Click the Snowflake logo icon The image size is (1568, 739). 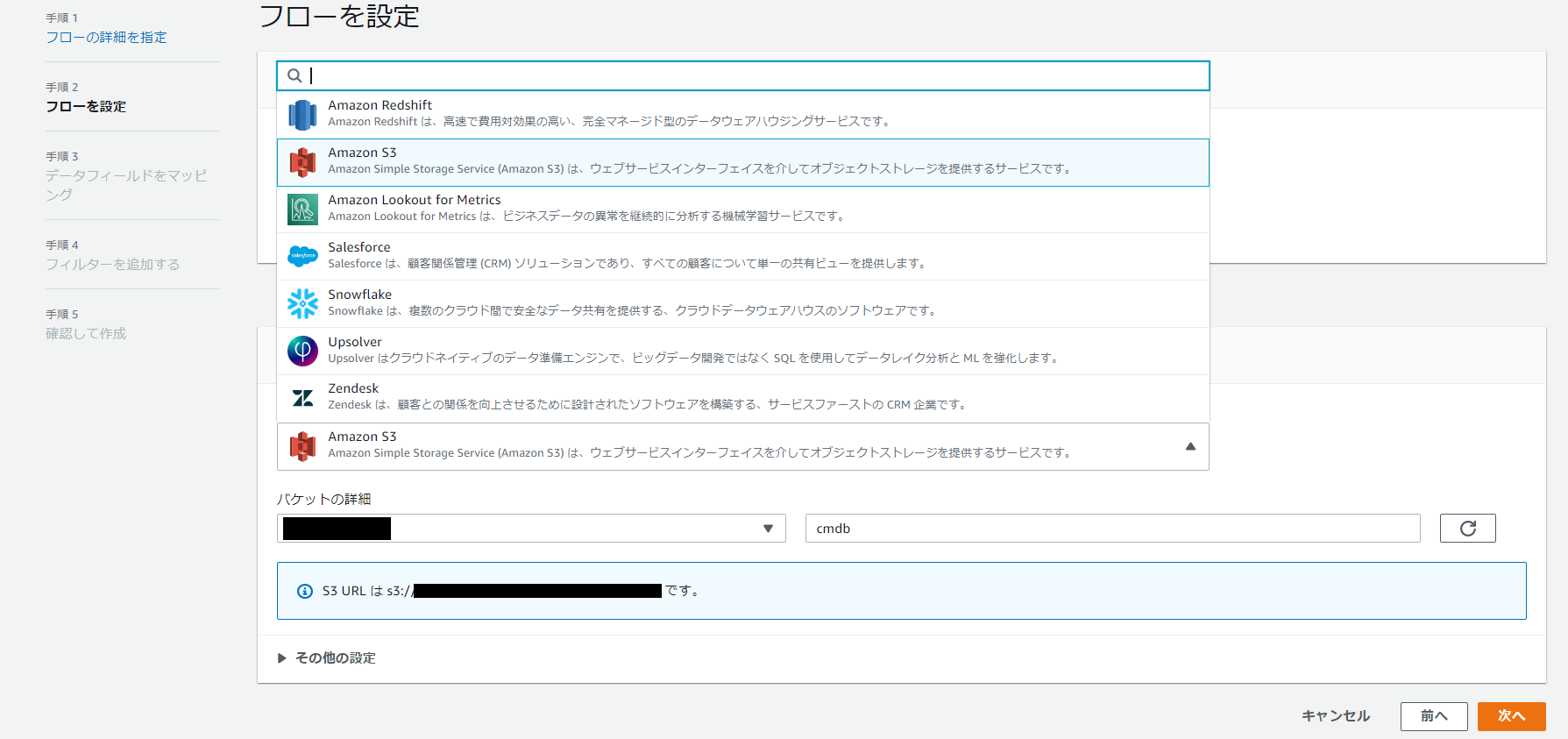(302, 303)
